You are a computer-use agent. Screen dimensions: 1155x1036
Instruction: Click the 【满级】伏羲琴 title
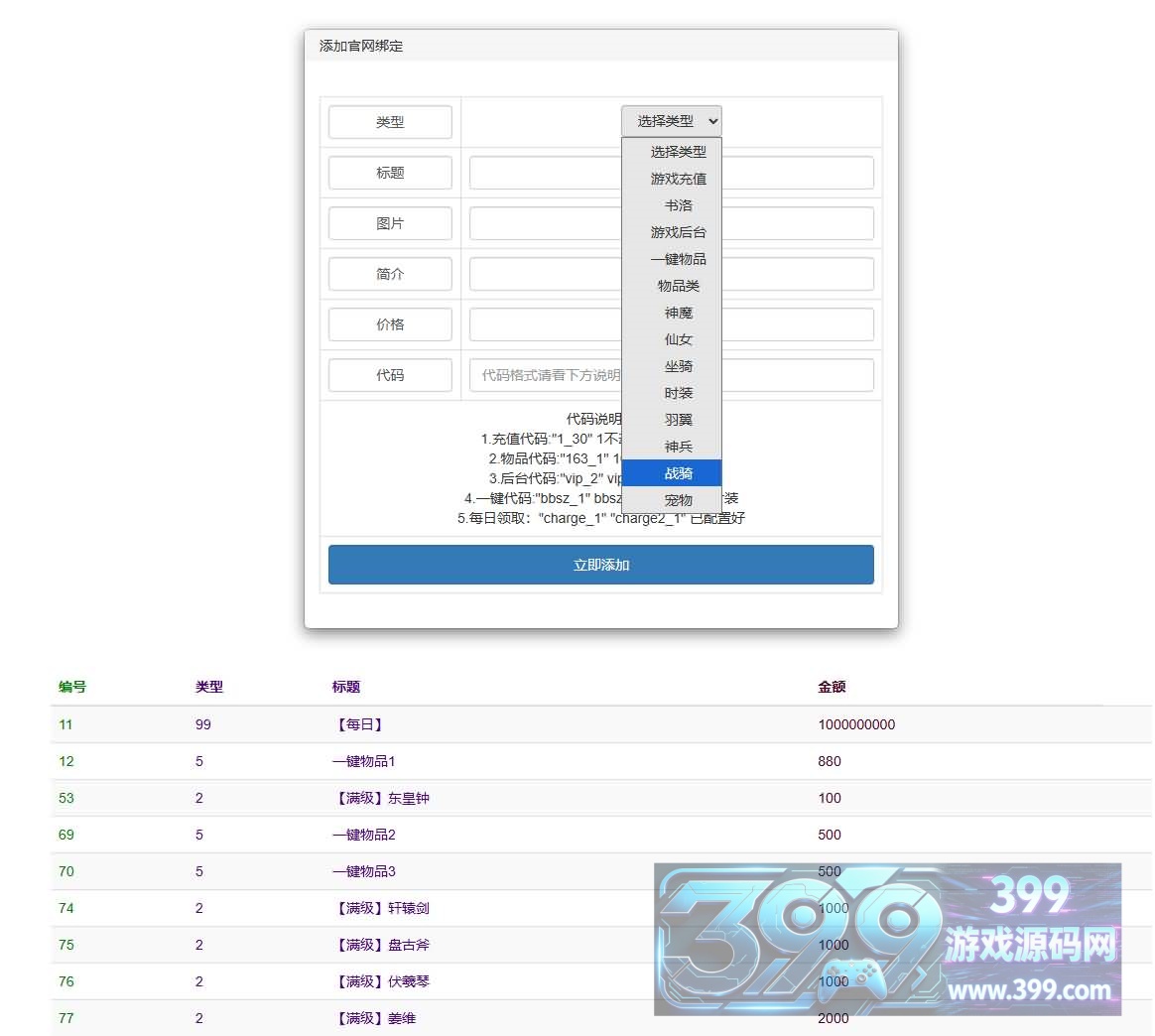click(x=381, y=981)
